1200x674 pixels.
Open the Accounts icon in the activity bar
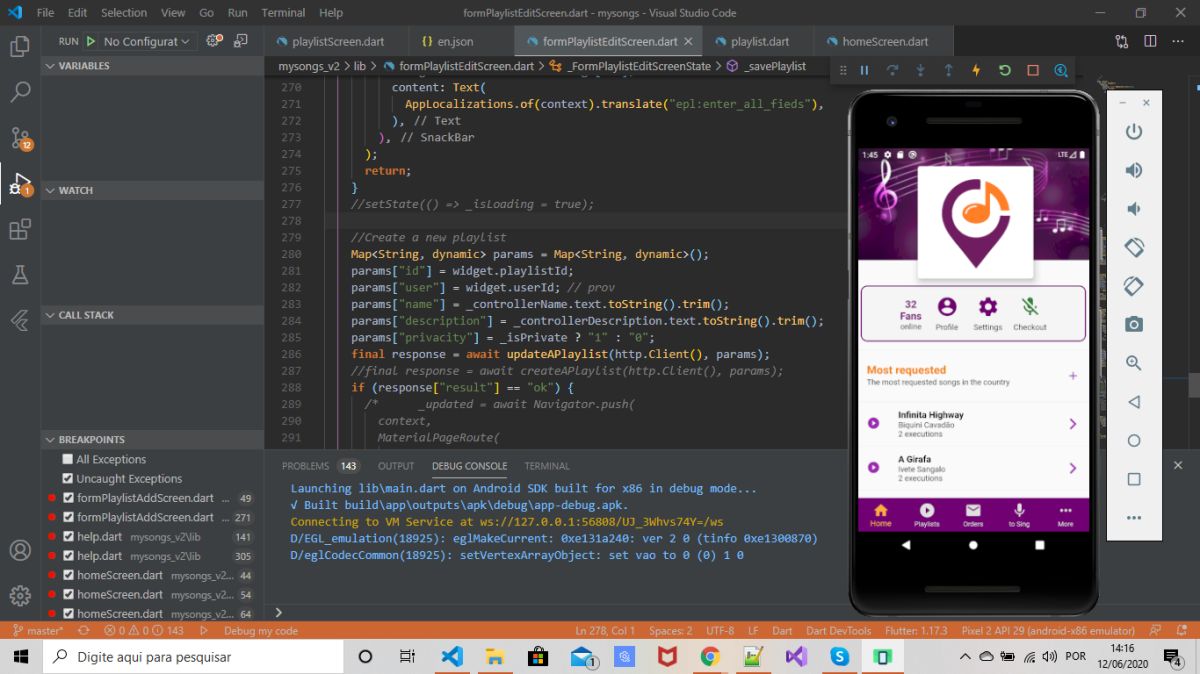click(x=20, y=550)
